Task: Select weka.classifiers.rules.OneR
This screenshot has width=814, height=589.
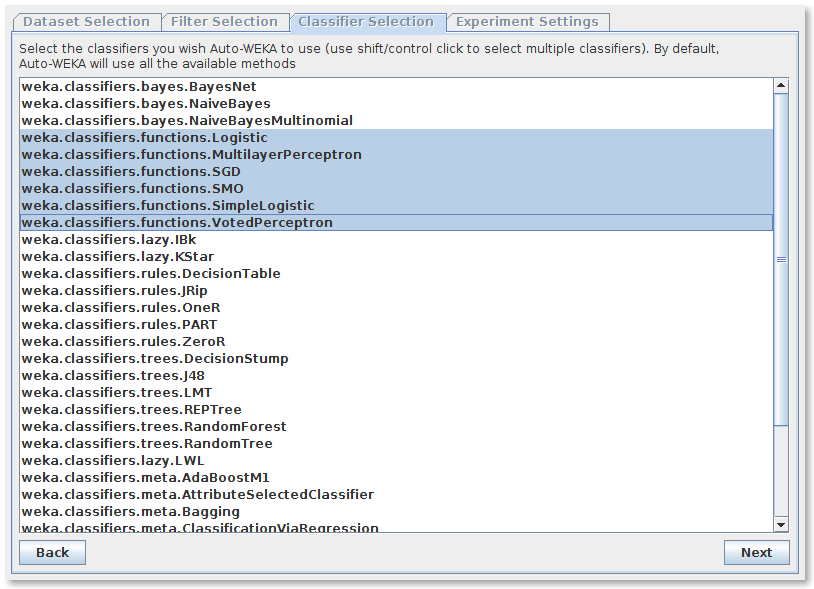Action: (397, 308)
